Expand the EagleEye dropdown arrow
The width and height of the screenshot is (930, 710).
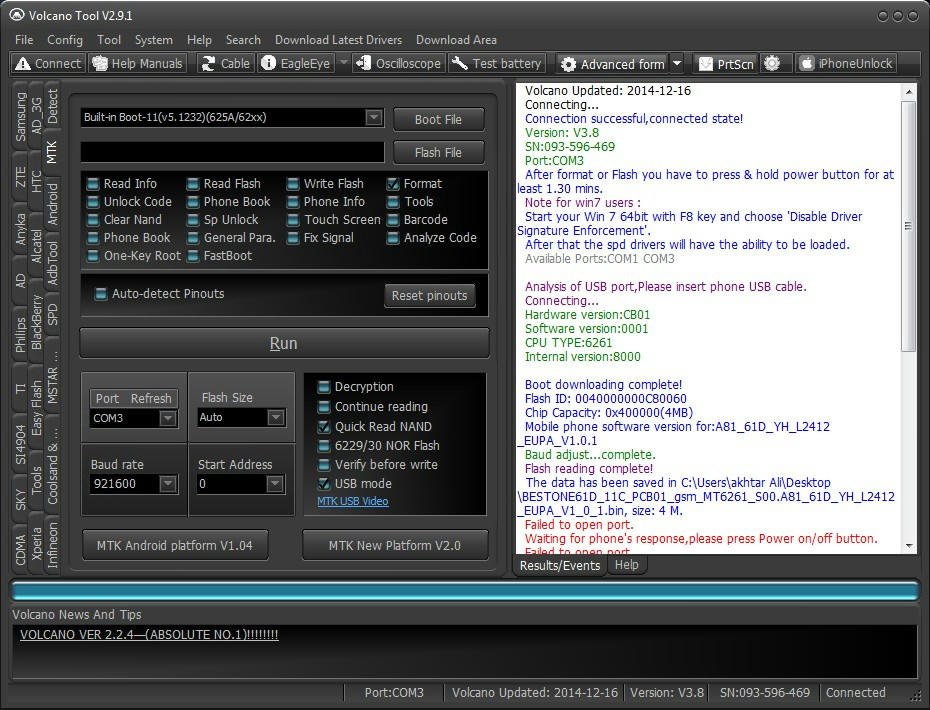click(x=343, y=63)
